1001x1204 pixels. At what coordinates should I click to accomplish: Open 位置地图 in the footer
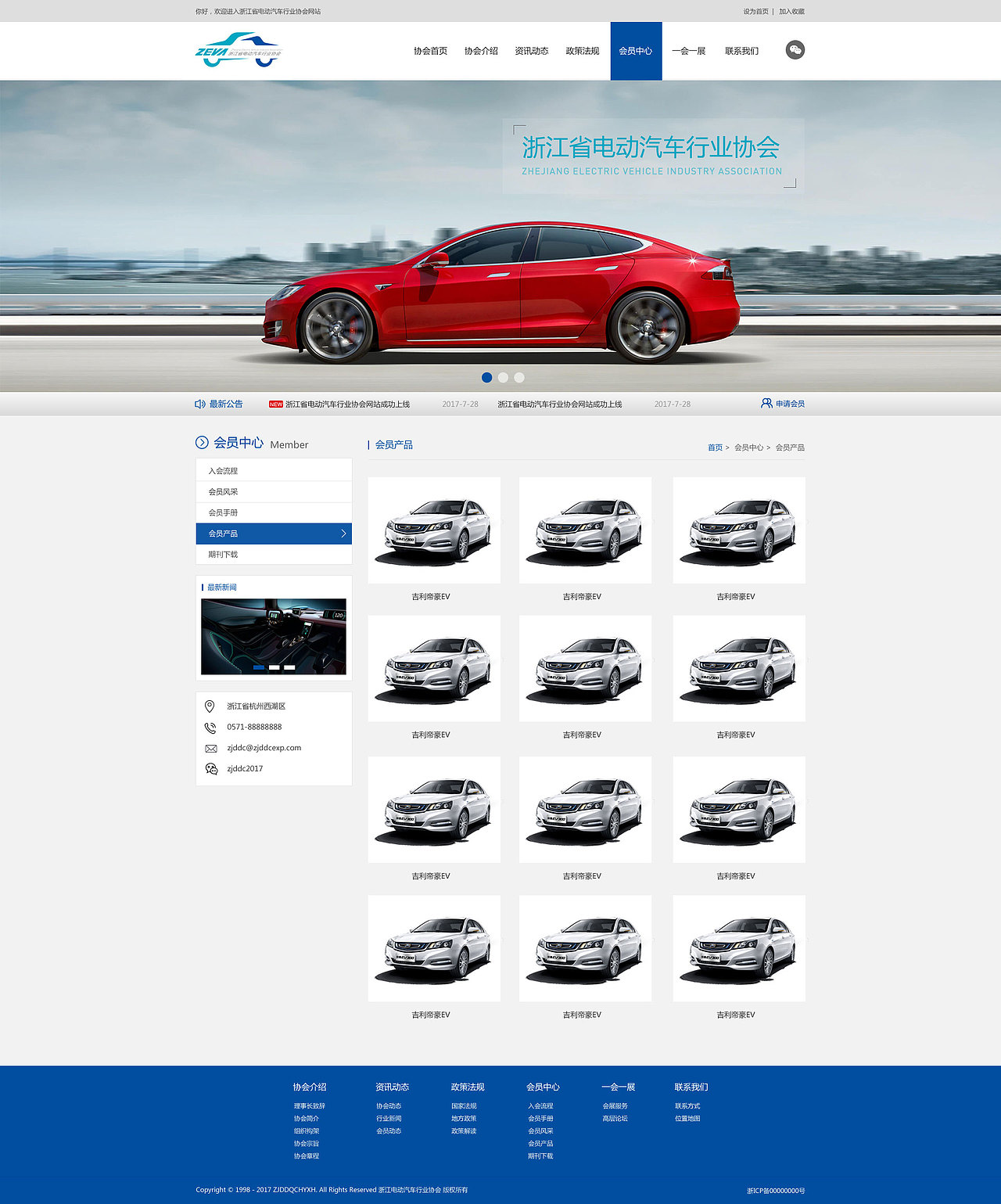(x=687, y=1119)
